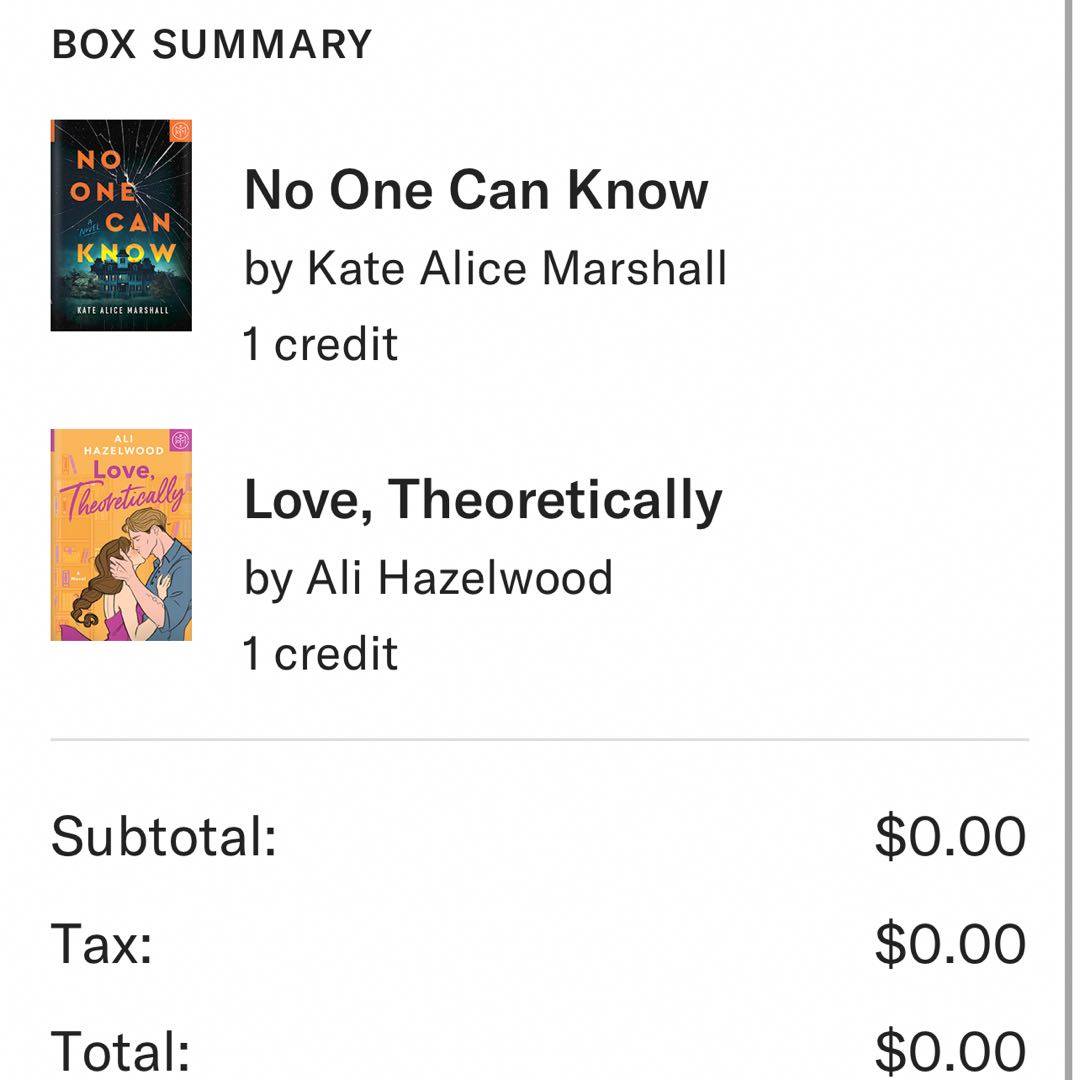This screenshot has height=1080, width=1080.
Task: Open the No One Can Know title
Action: click(476, 189)
